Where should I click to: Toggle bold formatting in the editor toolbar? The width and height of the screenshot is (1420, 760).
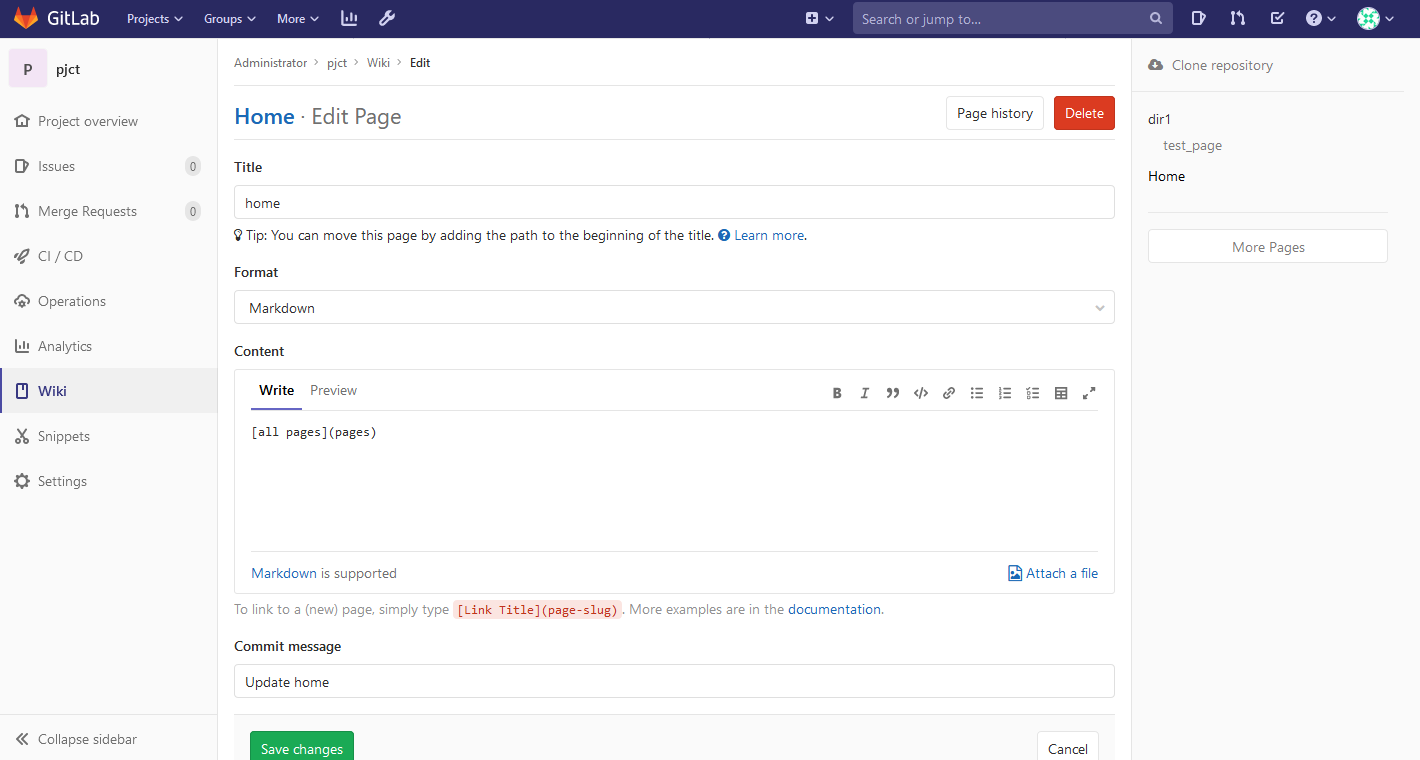[x=837, y=392]
